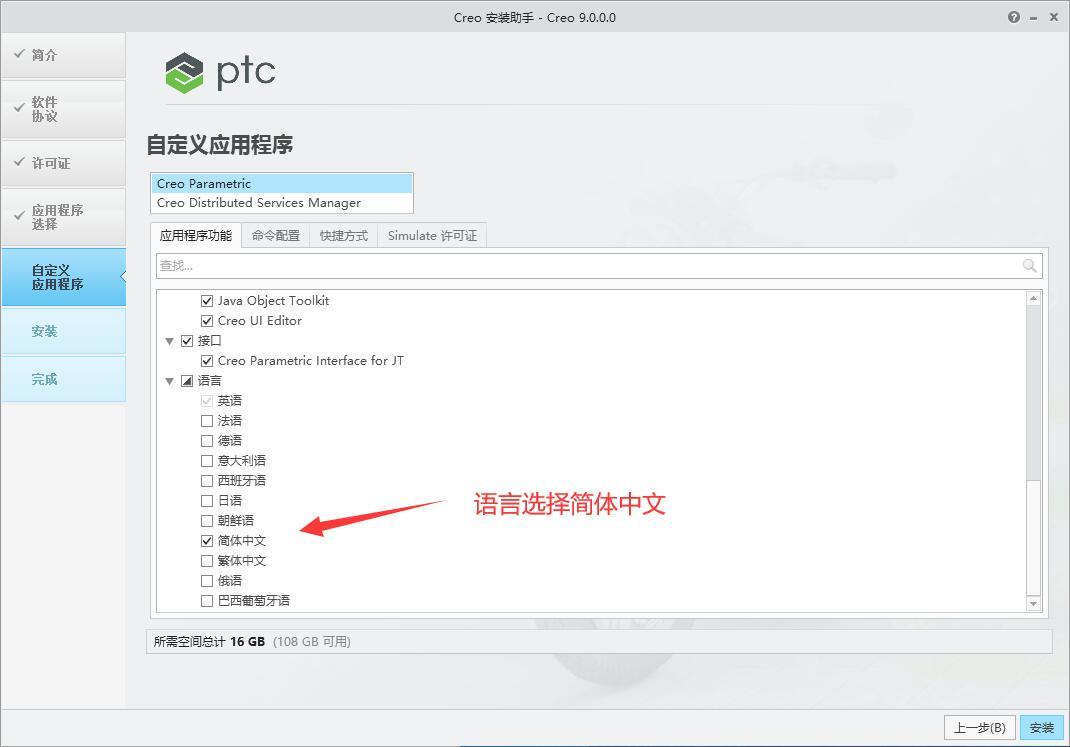Enable the 德语 language checkbox
1070x747 pixels.
[x=207, y=441]
